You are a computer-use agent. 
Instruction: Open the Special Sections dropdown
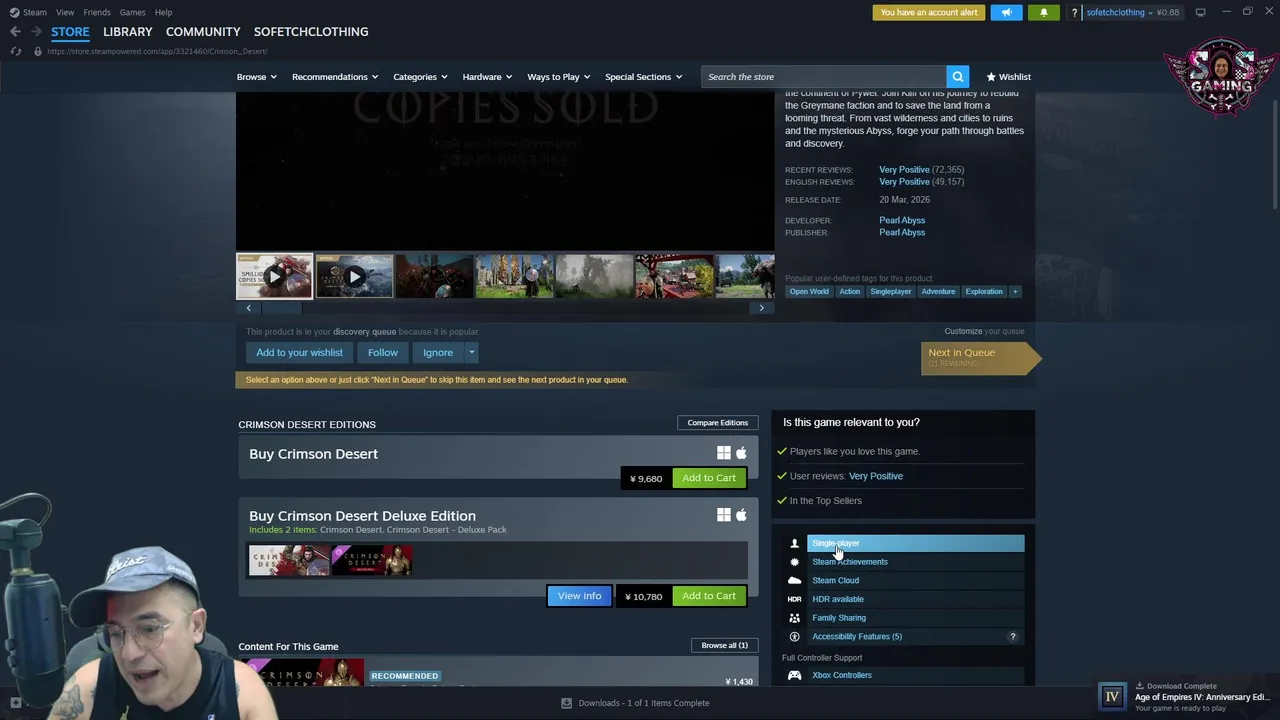643,77
